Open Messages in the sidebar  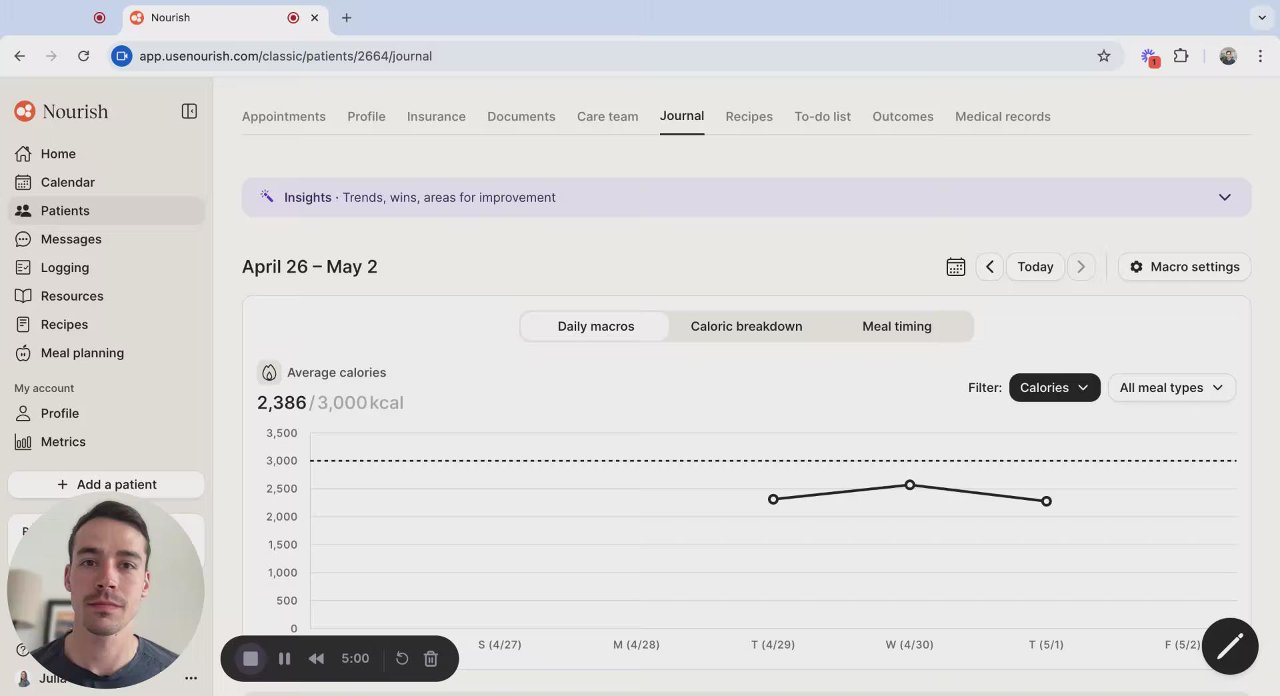click(x=106, y=239)
